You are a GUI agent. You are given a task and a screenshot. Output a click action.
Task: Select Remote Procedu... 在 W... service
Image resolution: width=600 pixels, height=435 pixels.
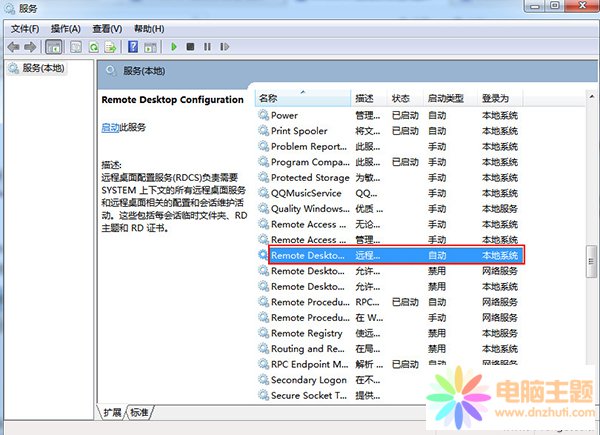[388, 318]
